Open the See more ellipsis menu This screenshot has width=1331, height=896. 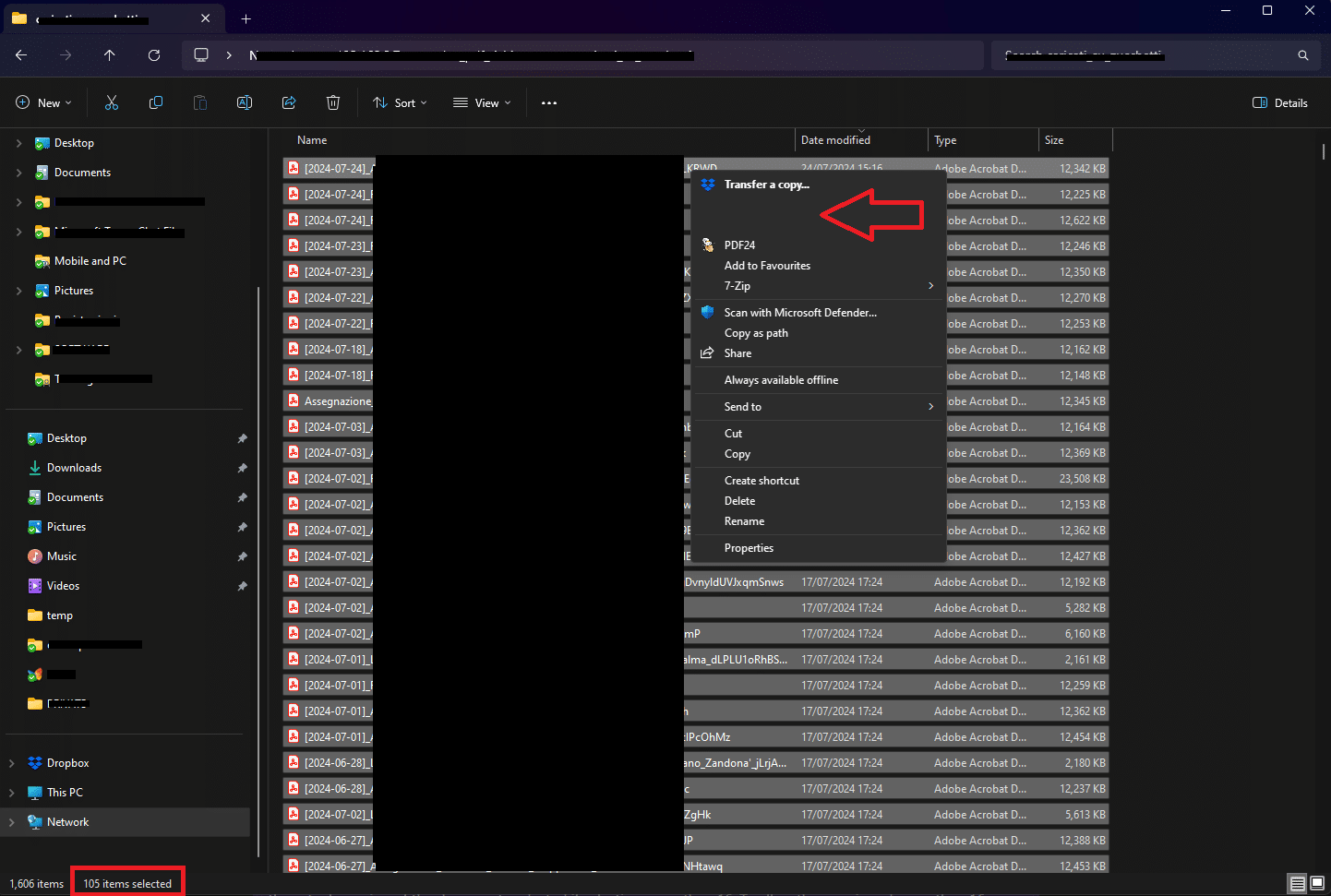coord(549,102)
